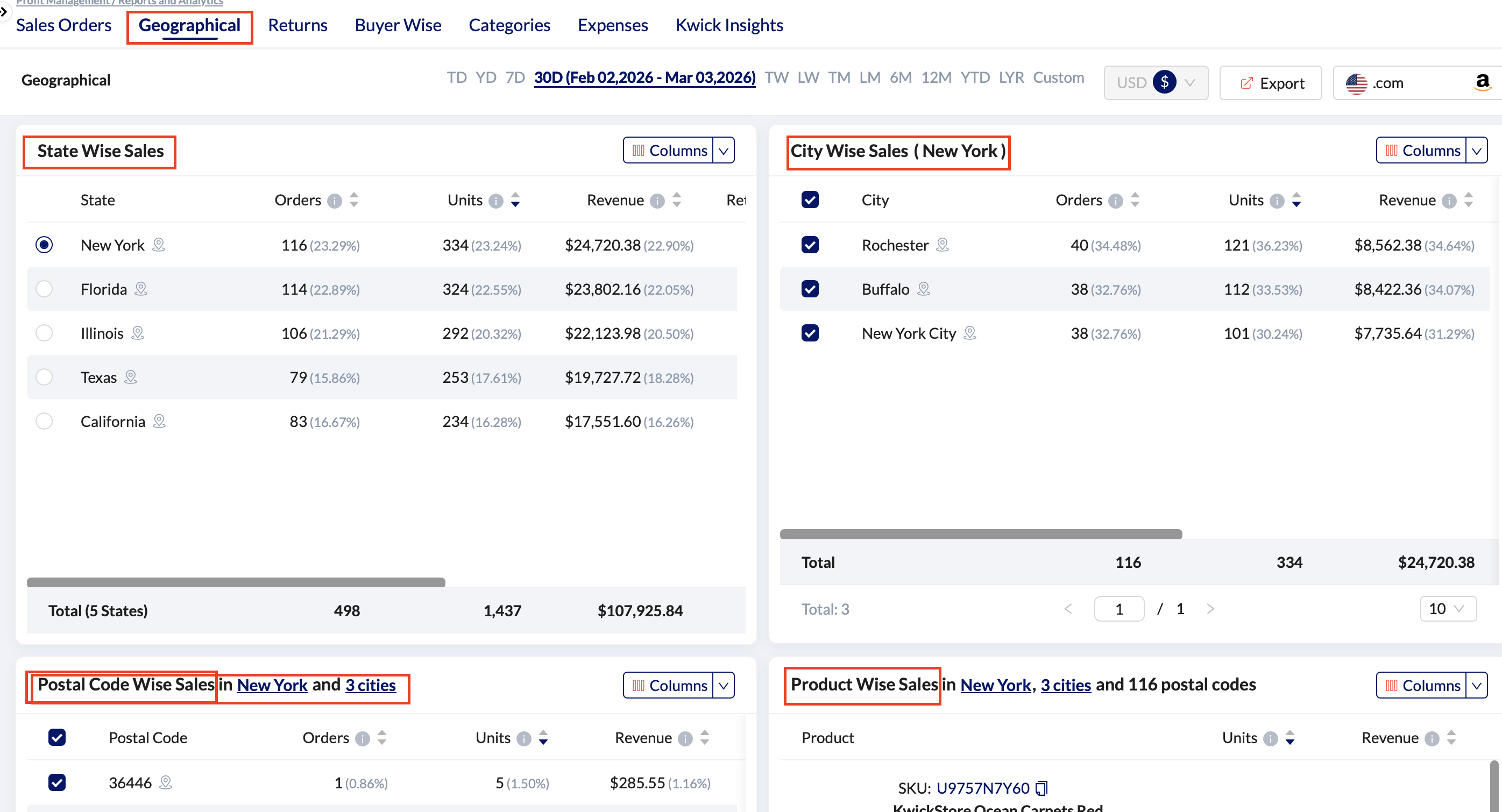Viewport: 1502px width, 812px height.
Task: Click State Wise Sales horizontal scrollbar
Action: pos(236,582)
